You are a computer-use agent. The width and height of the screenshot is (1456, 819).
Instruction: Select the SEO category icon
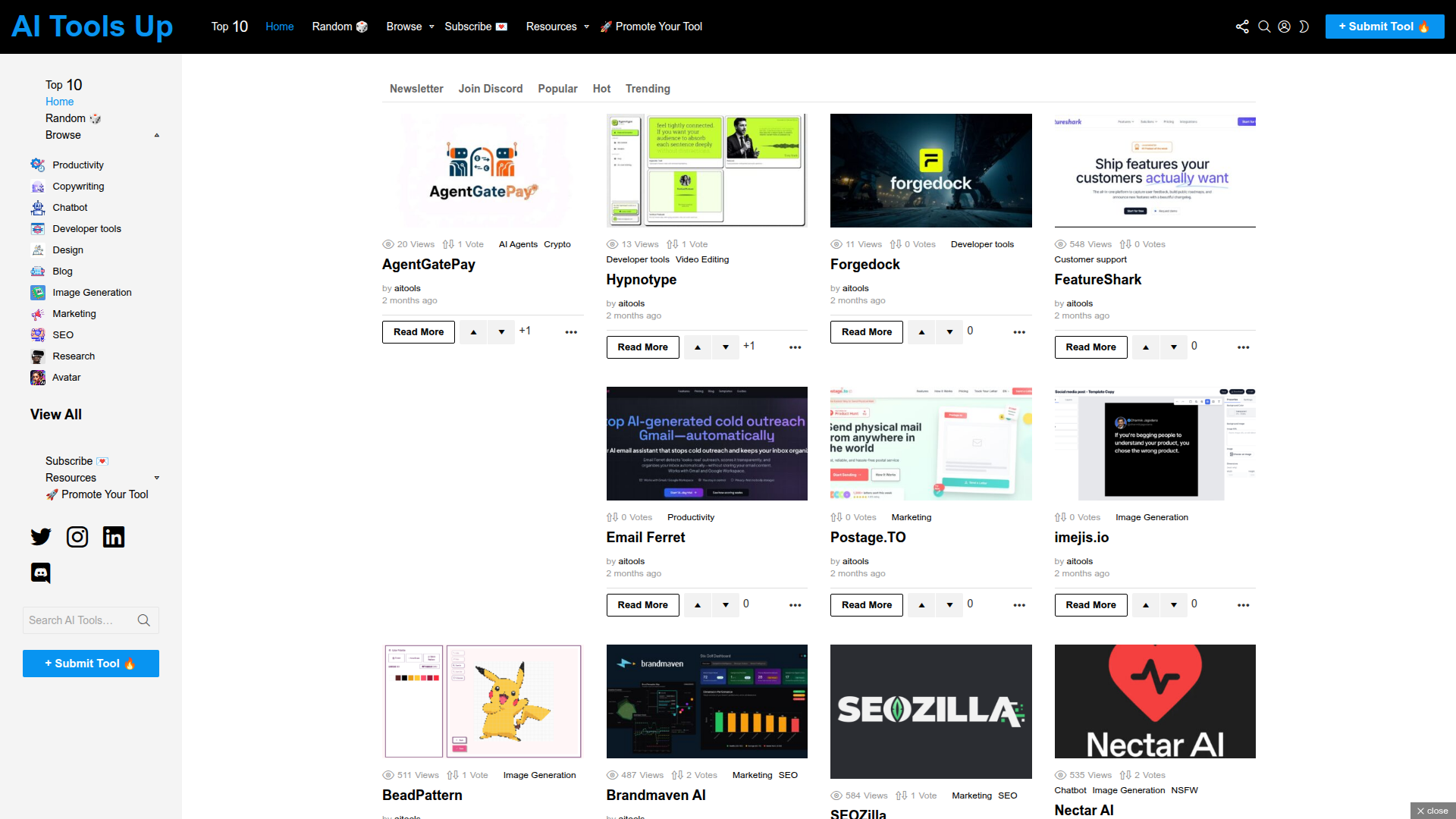38,334
